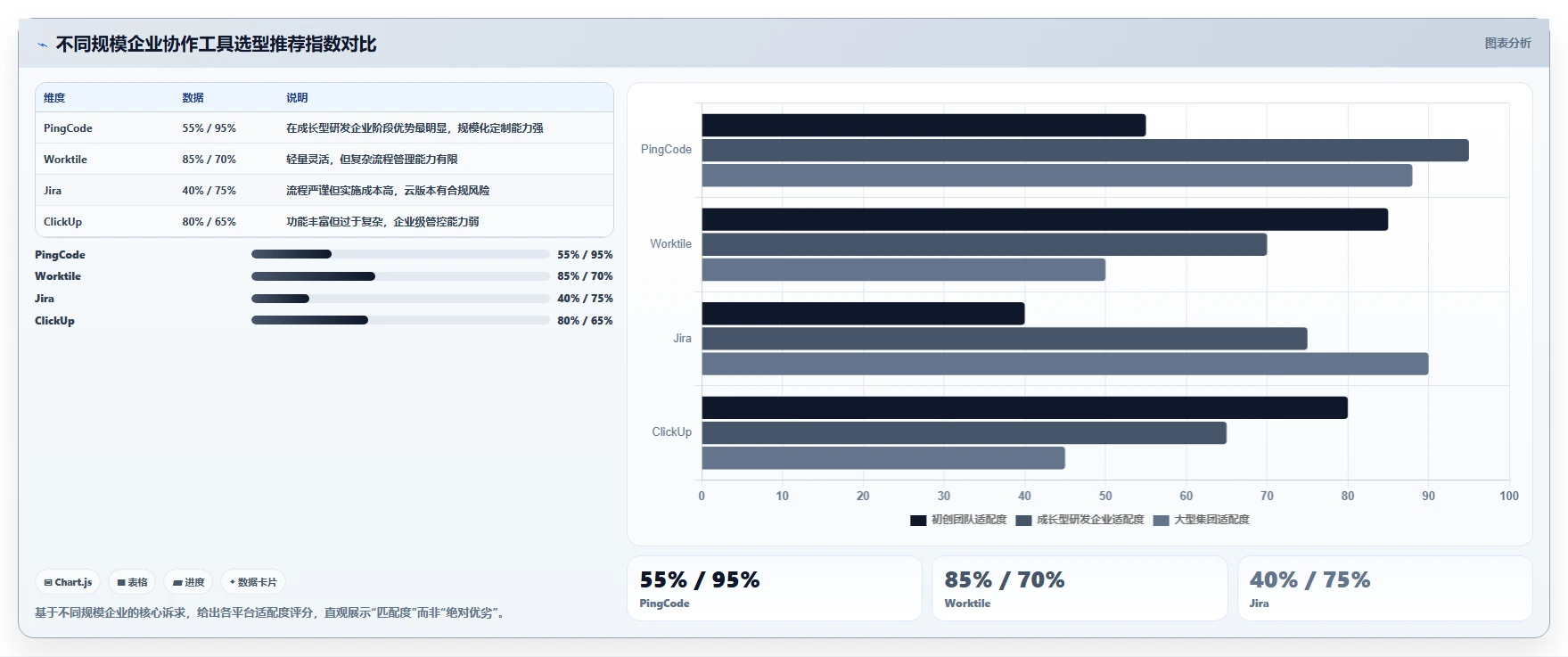Viewport: 1568px width, 657px height.
Task: Click the Worktile bar ending at 50 in the chart
Action: pyautogui.click(x=904, y=270)
